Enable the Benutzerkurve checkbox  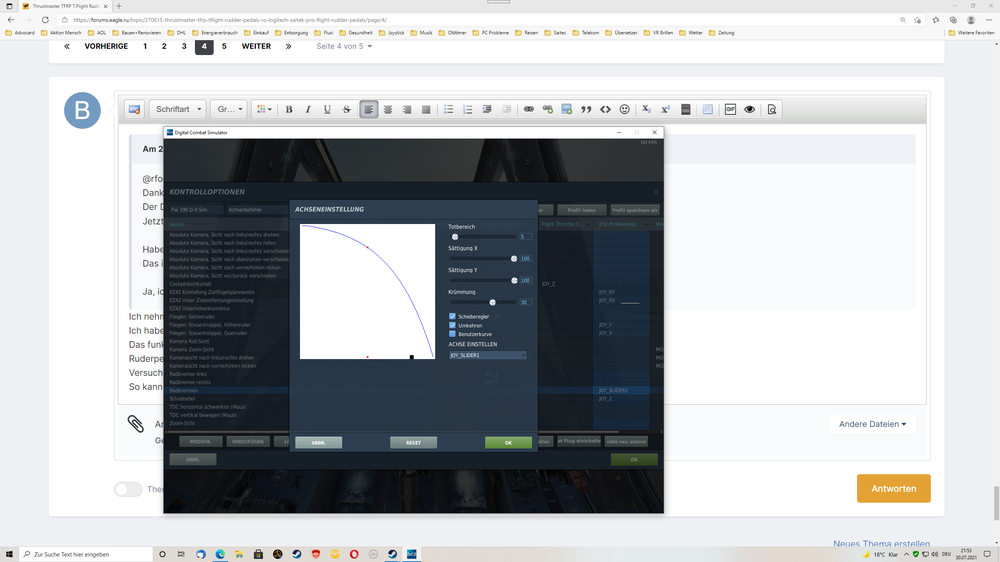pos(452,334)
